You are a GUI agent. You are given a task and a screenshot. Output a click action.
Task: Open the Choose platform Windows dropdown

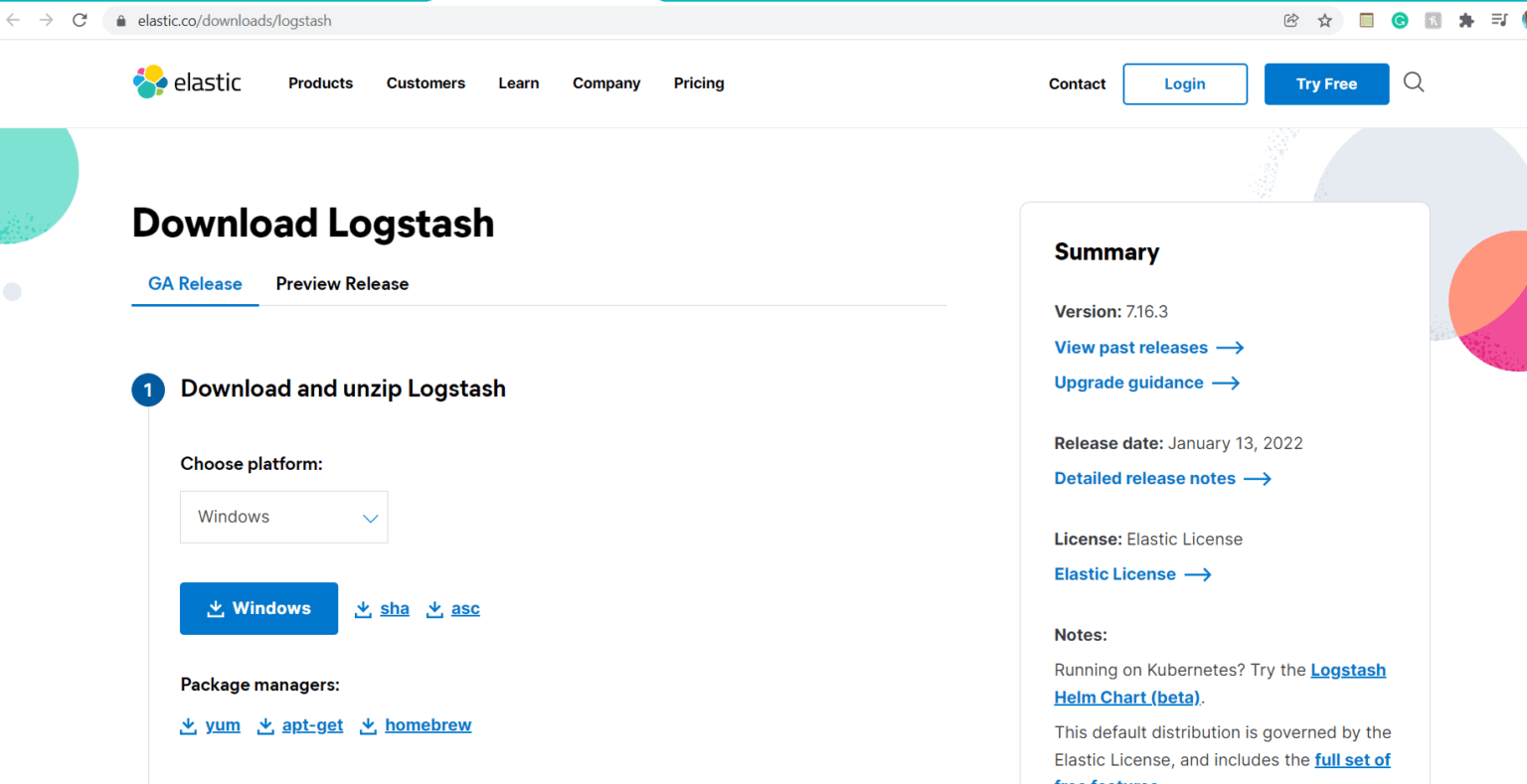284,517
